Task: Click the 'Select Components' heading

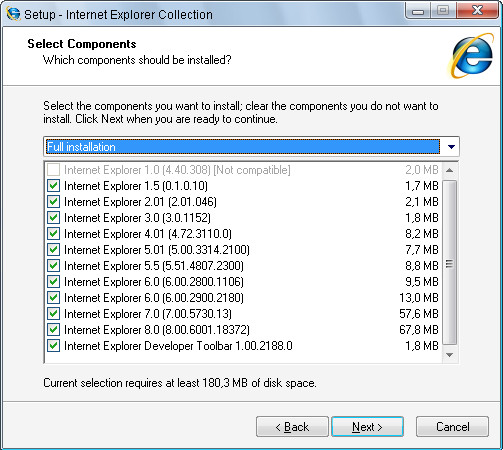Action: click(x=82, y=44)
